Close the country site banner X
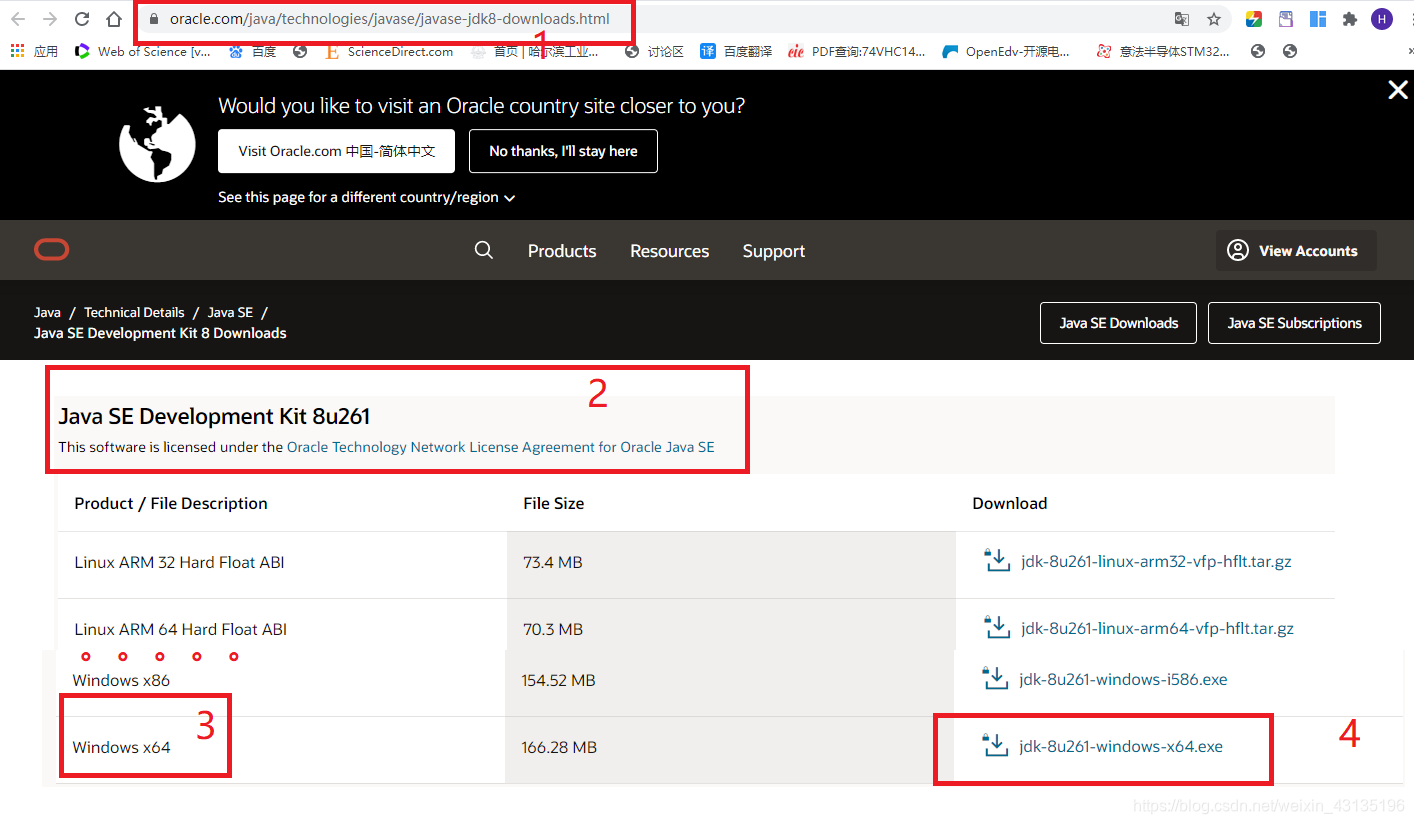 (x=1398, y=90)
